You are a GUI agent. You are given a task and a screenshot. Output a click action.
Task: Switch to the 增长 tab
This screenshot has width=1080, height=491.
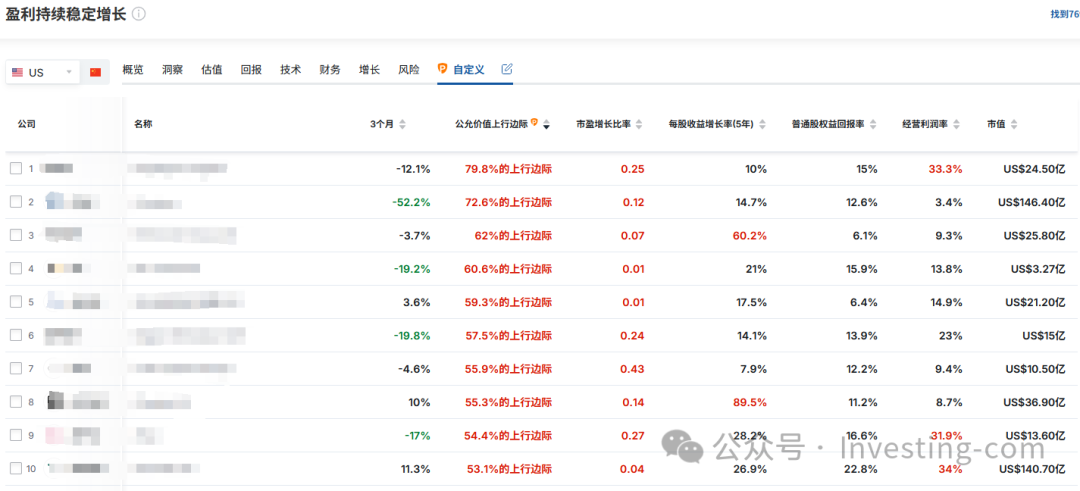(x=369, y=70)
